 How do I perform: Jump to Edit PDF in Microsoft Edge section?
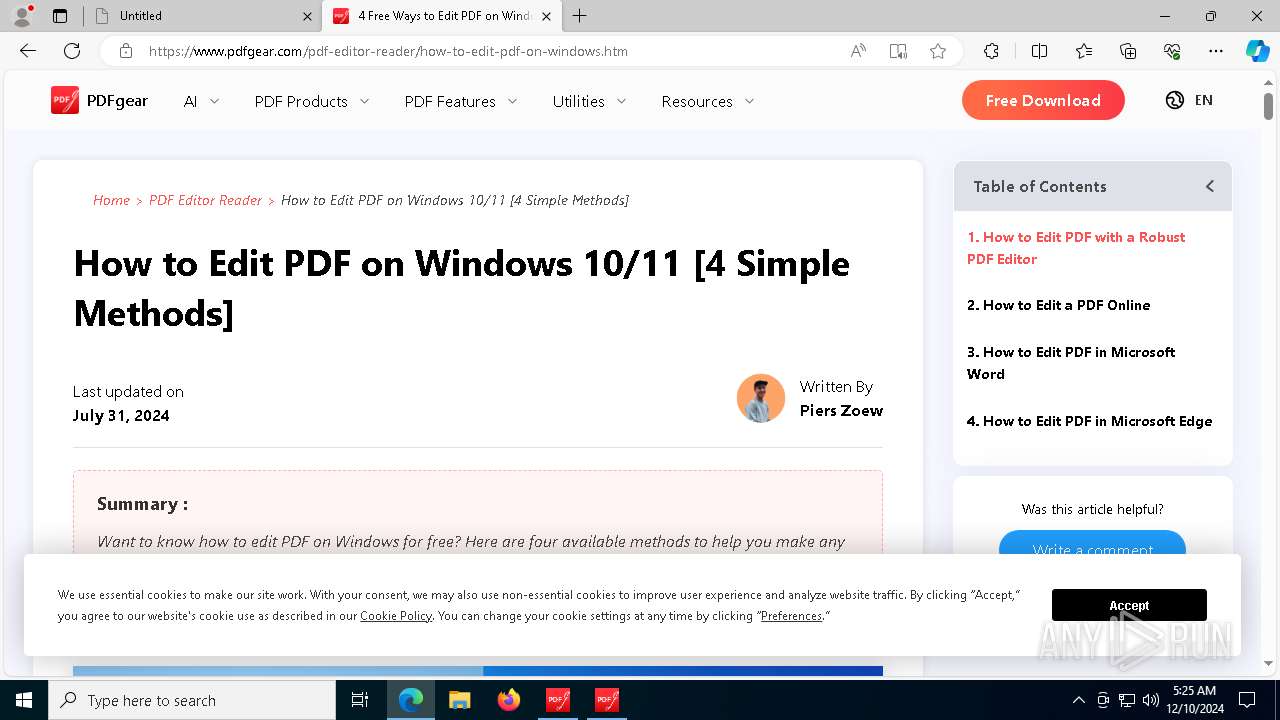click(x=1089, y=421)
